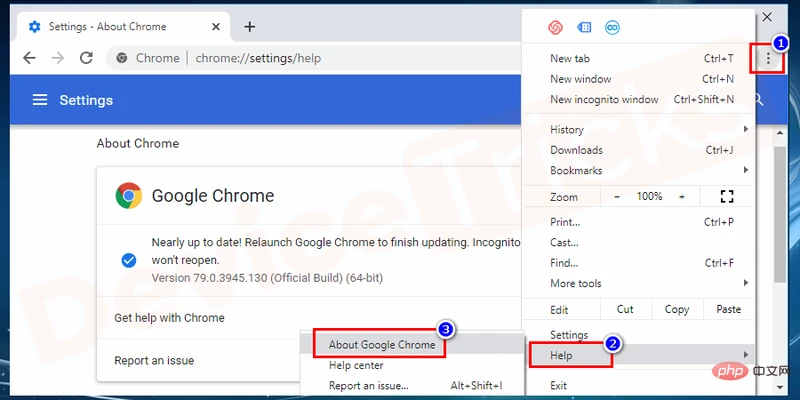Click the scrollbar down arrow
The width and height of the screenshot is (800, 400).
780,387
